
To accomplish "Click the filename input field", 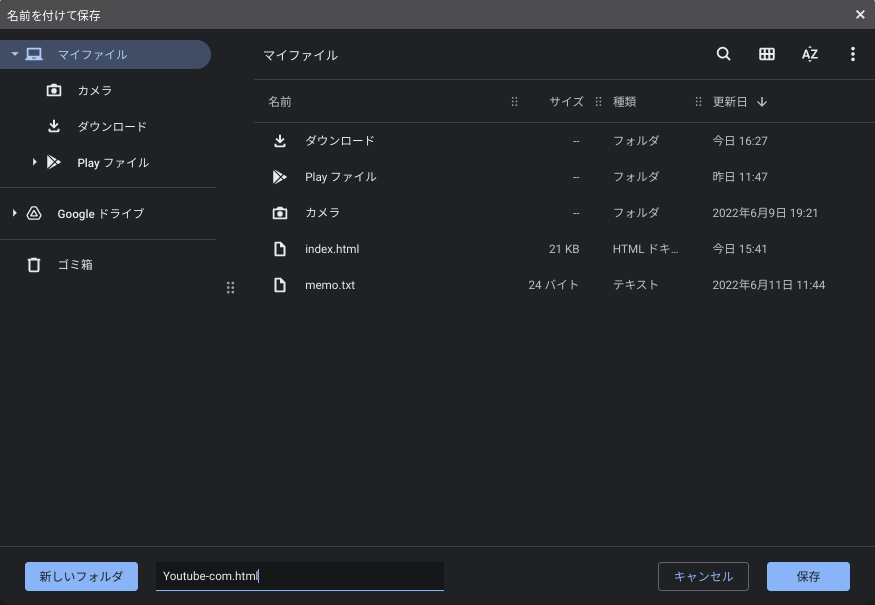I will pyautogui.click(x=299, y=576).
